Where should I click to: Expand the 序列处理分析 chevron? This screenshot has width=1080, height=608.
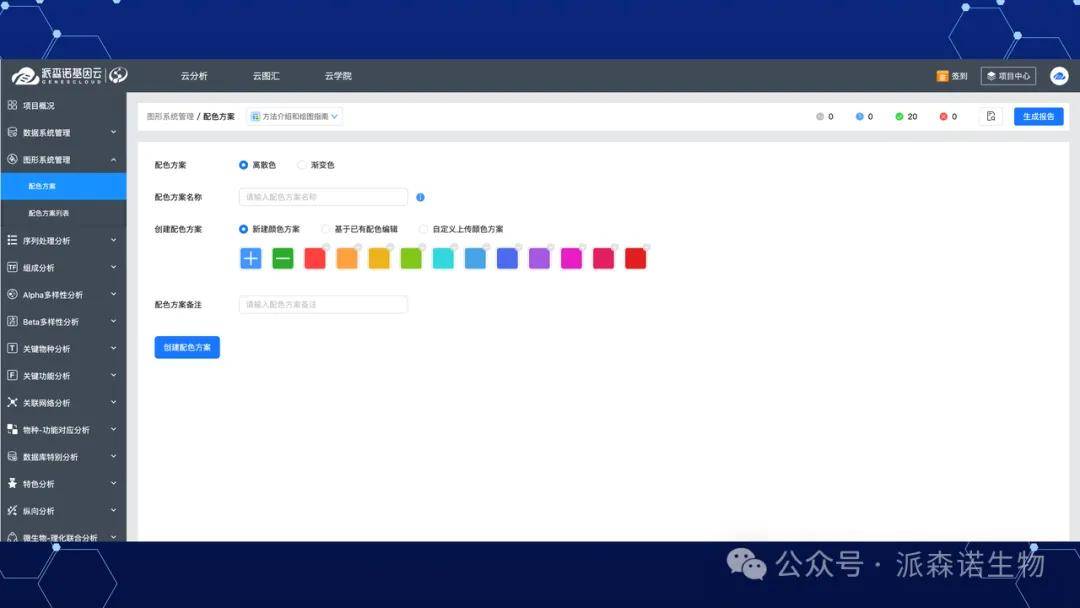point(114,240)
